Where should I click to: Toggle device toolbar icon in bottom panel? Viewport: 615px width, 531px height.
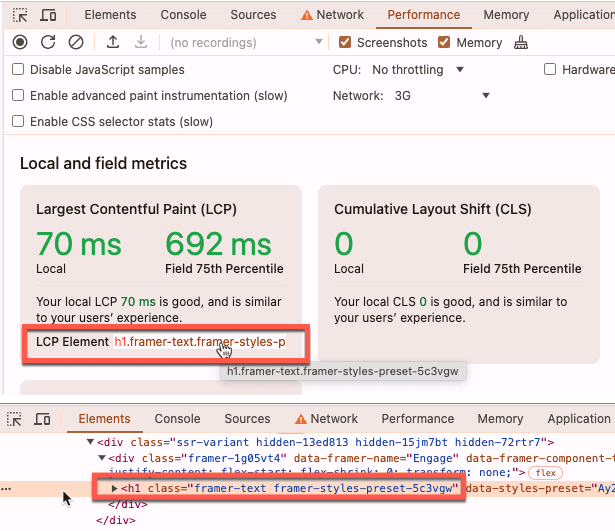(x=42, y=419)
